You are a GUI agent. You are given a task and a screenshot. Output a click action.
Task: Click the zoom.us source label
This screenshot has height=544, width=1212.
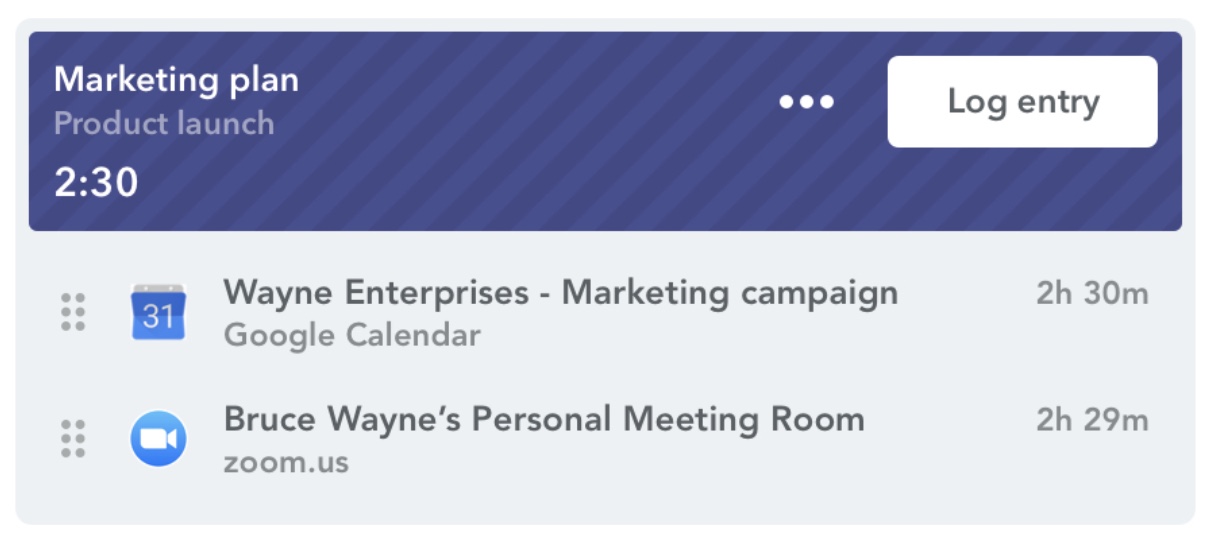pos(286,462)
